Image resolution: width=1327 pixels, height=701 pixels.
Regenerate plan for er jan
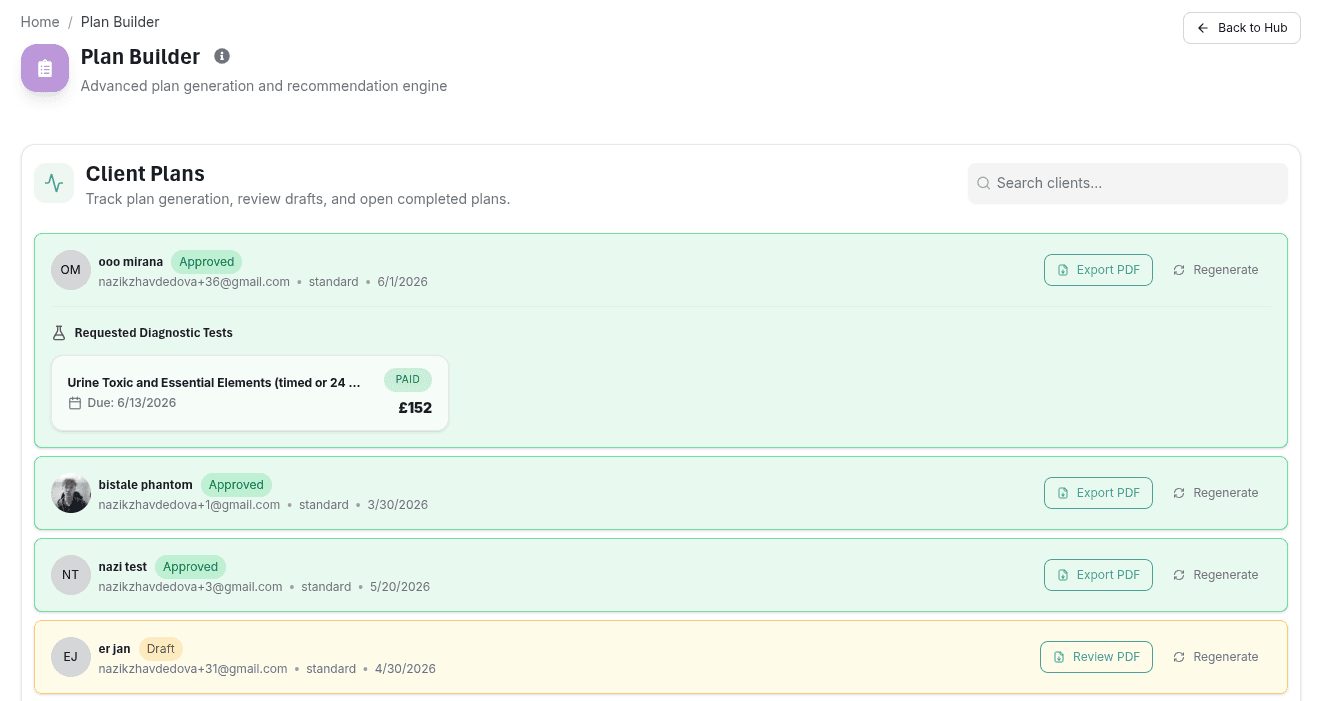click(1216, 657)
